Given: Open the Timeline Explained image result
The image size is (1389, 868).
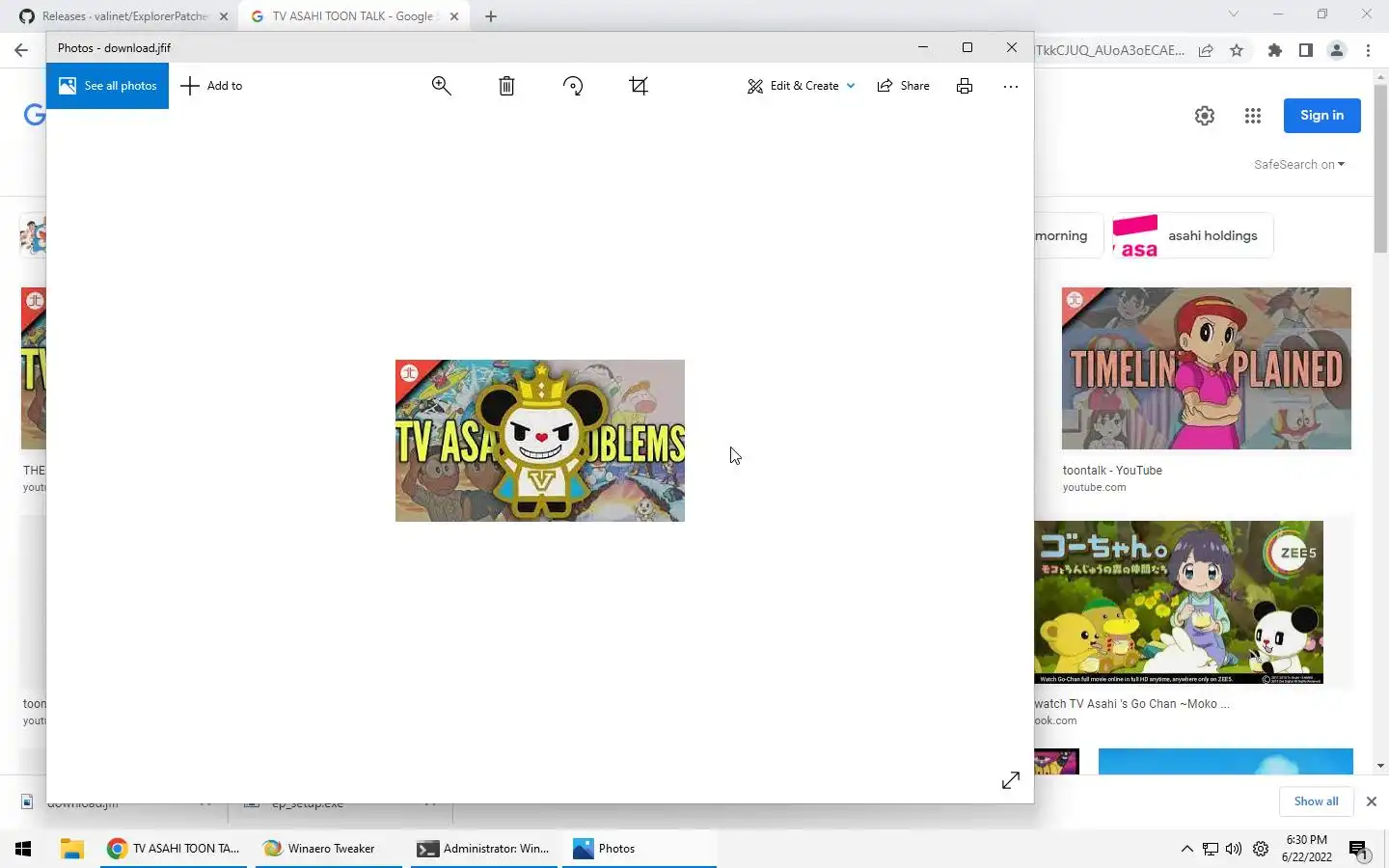Looking at the screenshot, I should [x=1207, y=368].
